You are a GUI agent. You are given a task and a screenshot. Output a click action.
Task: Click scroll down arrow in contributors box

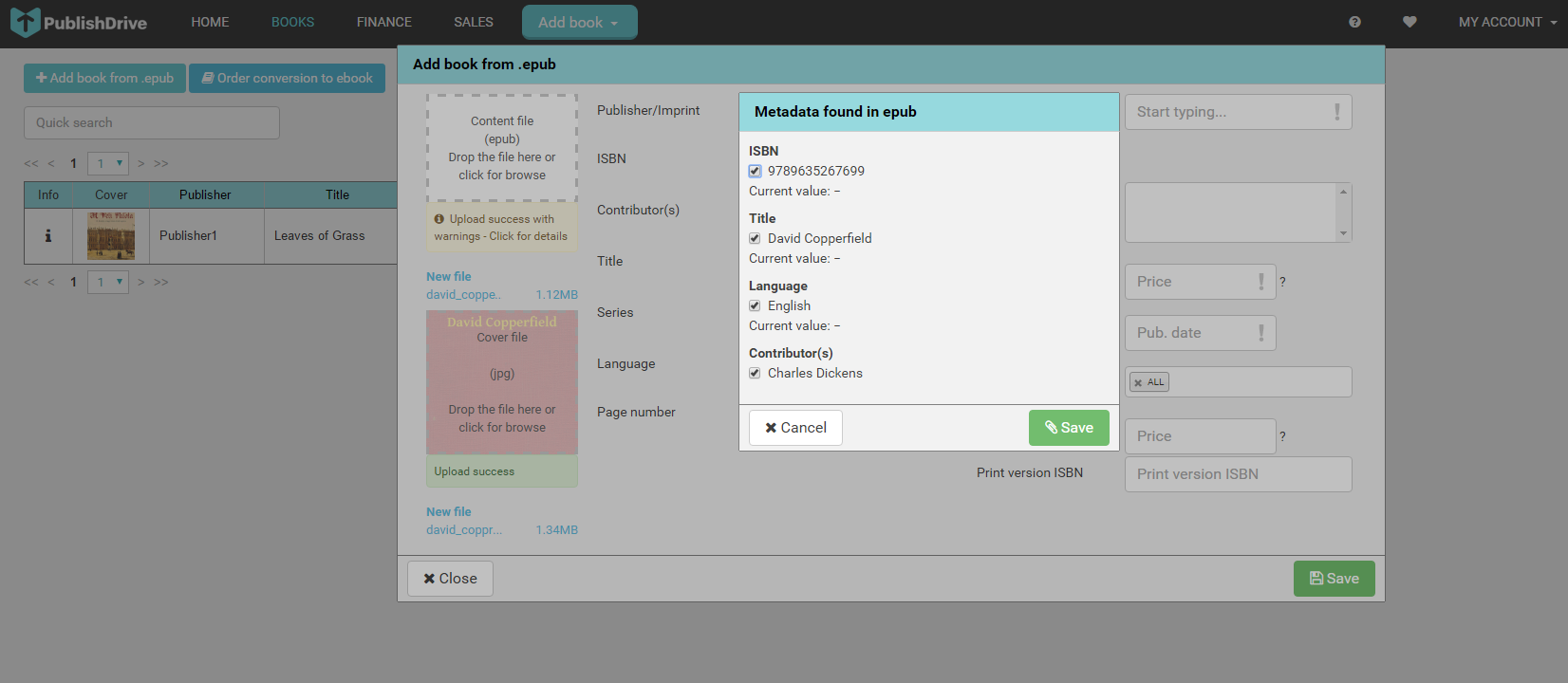tap(1343, 233)
